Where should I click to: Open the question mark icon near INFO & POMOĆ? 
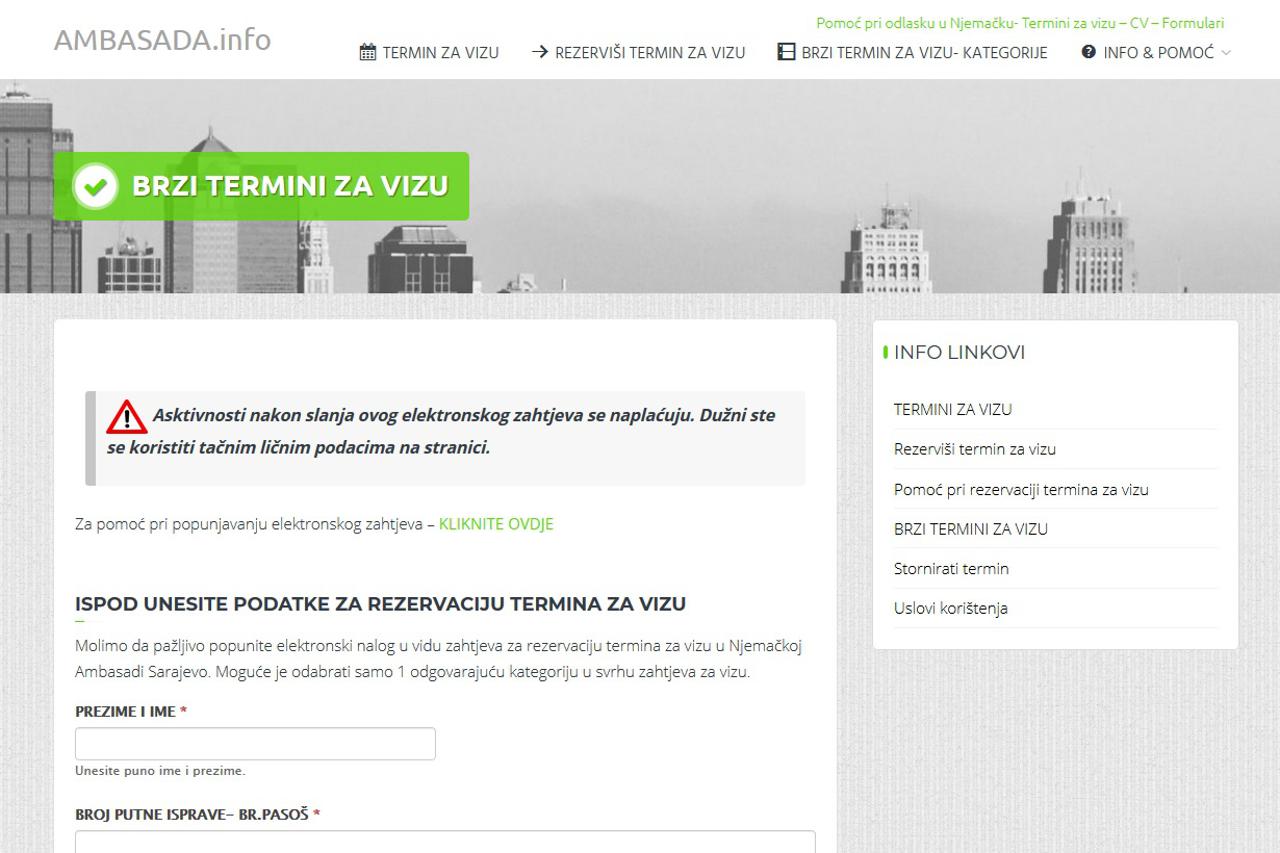click(1087, 52)
